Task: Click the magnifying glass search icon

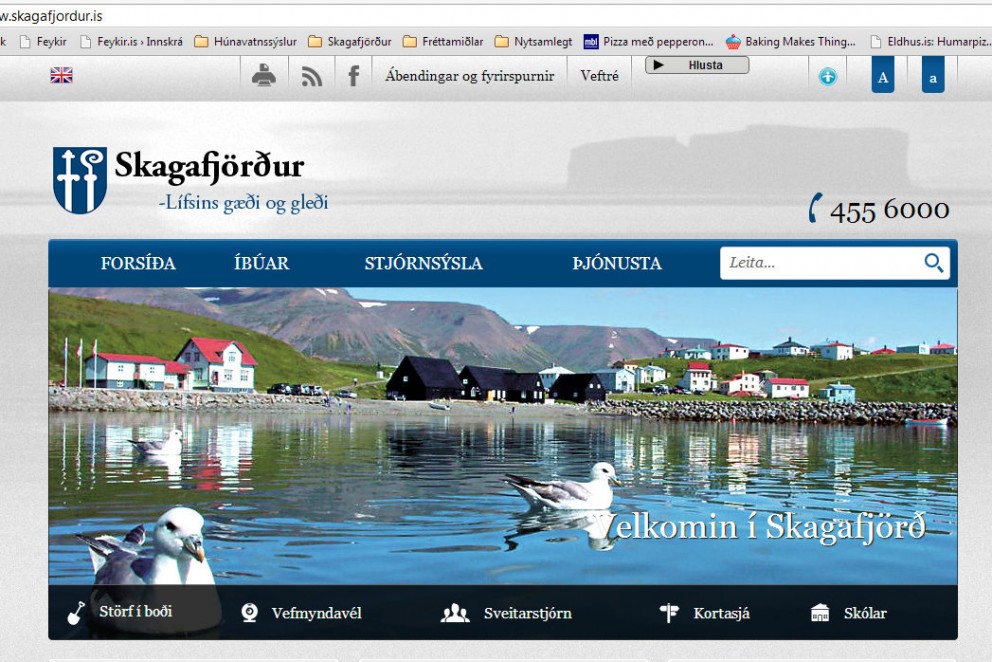Action: [933, 262]
